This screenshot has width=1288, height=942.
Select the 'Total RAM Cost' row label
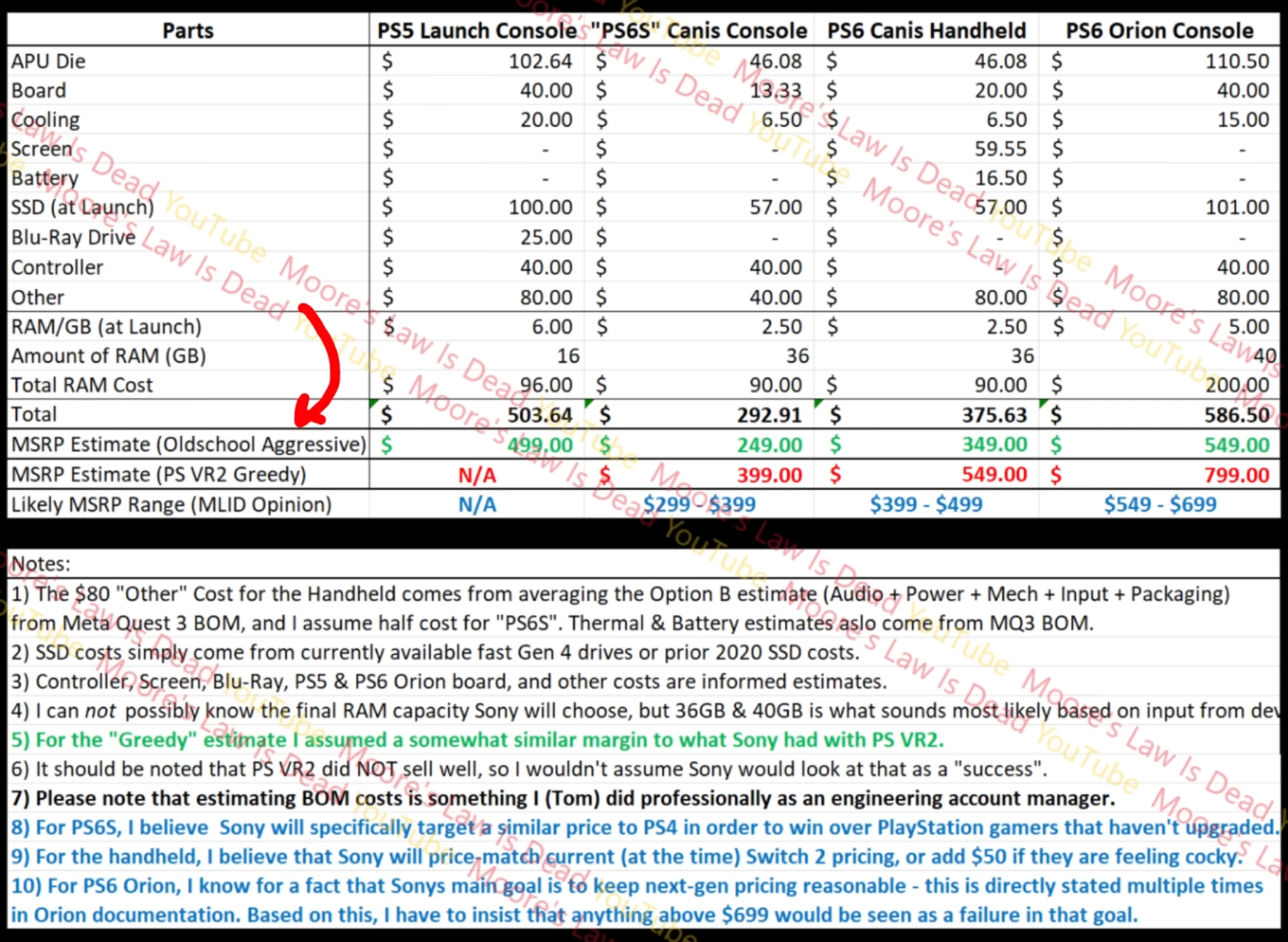(x=82, y=385)
